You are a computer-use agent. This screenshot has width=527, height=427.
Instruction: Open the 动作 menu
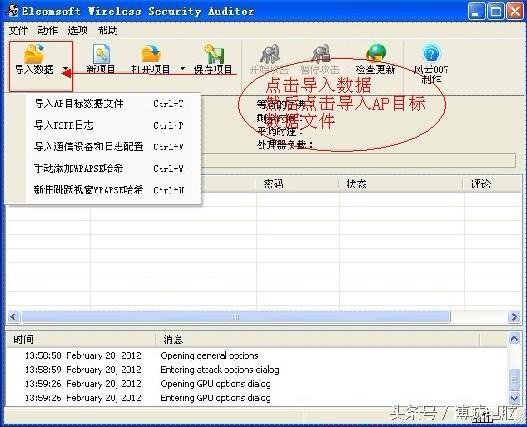point(47,31)
